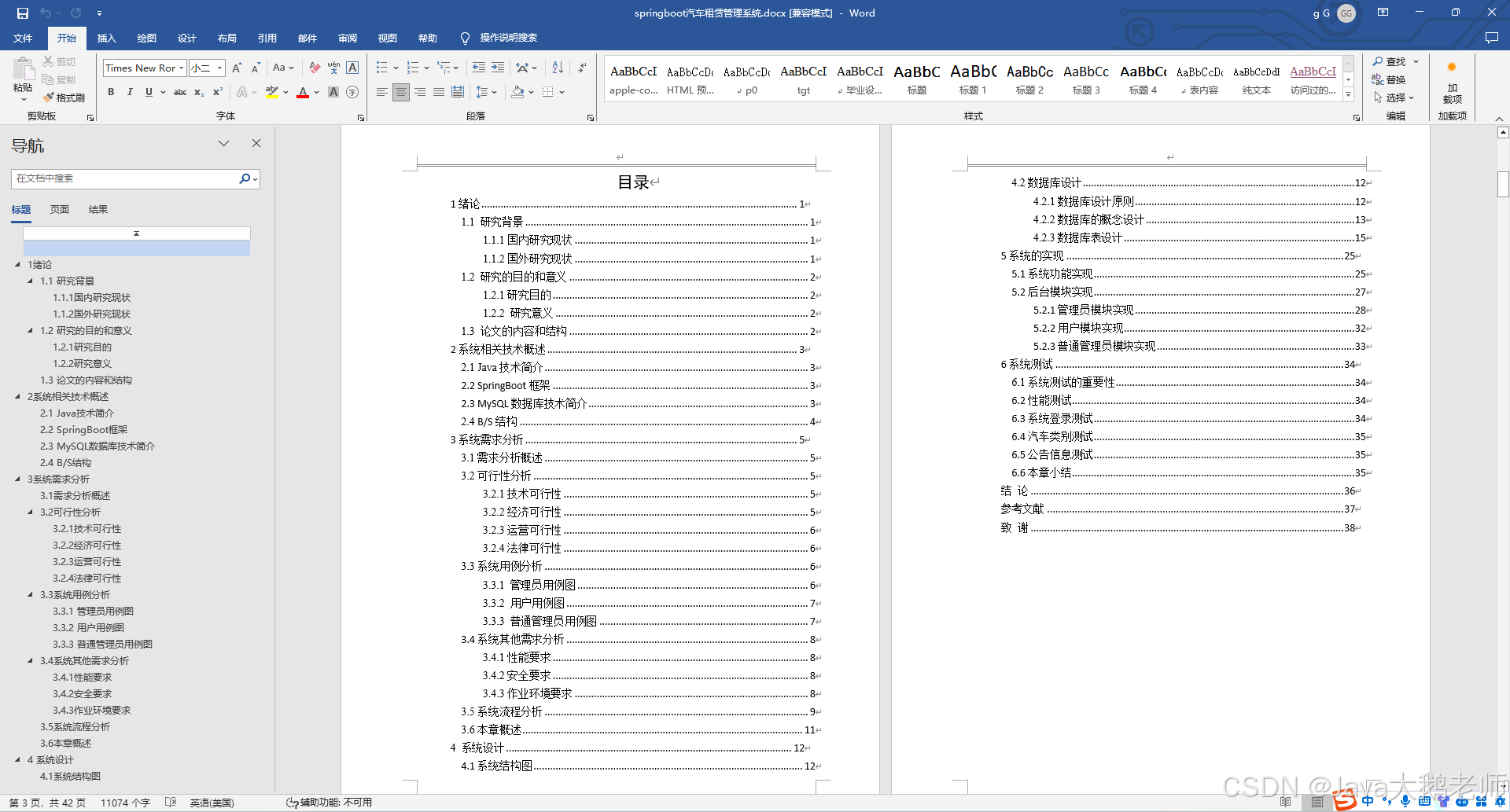Switch to the 审阅 ribbon tab
Screen dimensions: 1510x812
click(348, 38)
